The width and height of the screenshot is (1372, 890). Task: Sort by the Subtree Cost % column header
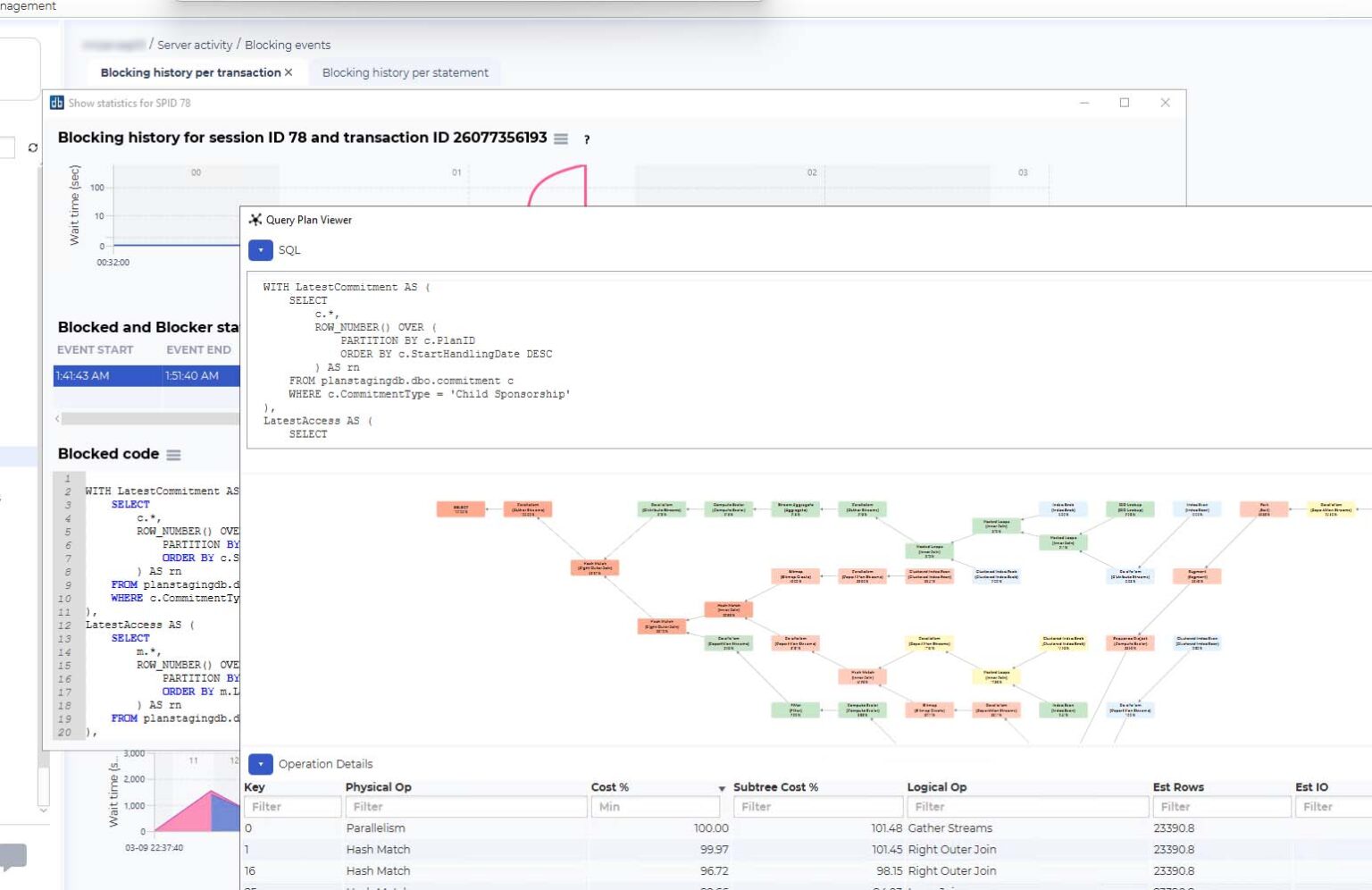click(775, 787)
